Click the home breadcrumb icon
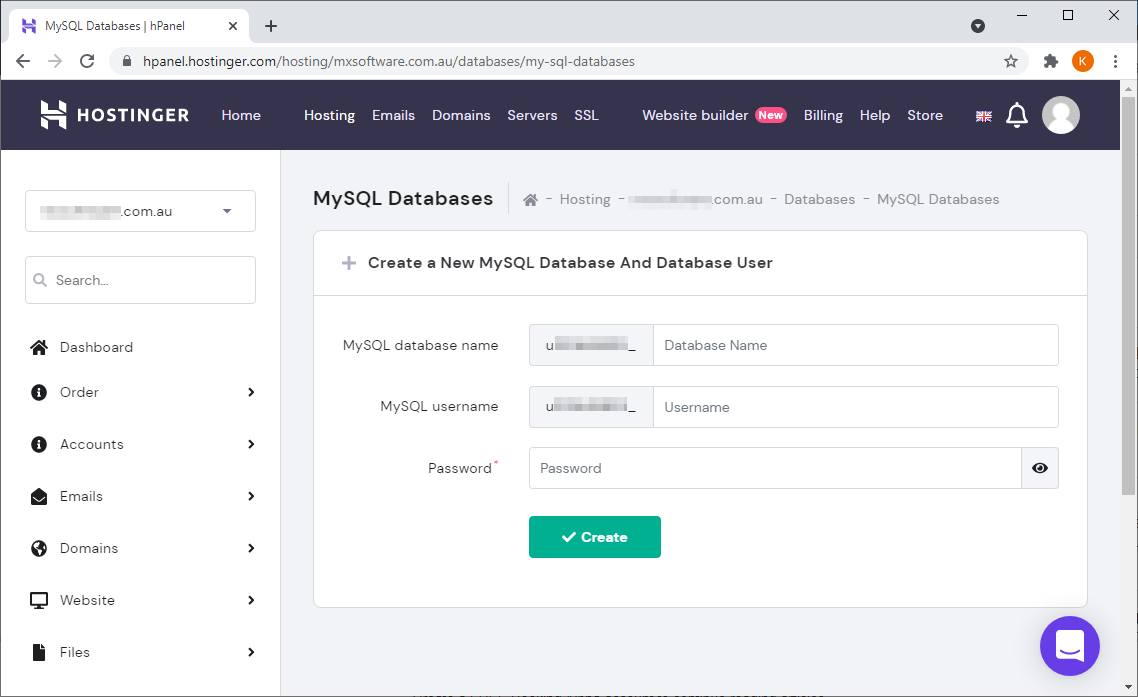Screen dimensions: 1138x697 pyautogui.click(x=531, y=200)
